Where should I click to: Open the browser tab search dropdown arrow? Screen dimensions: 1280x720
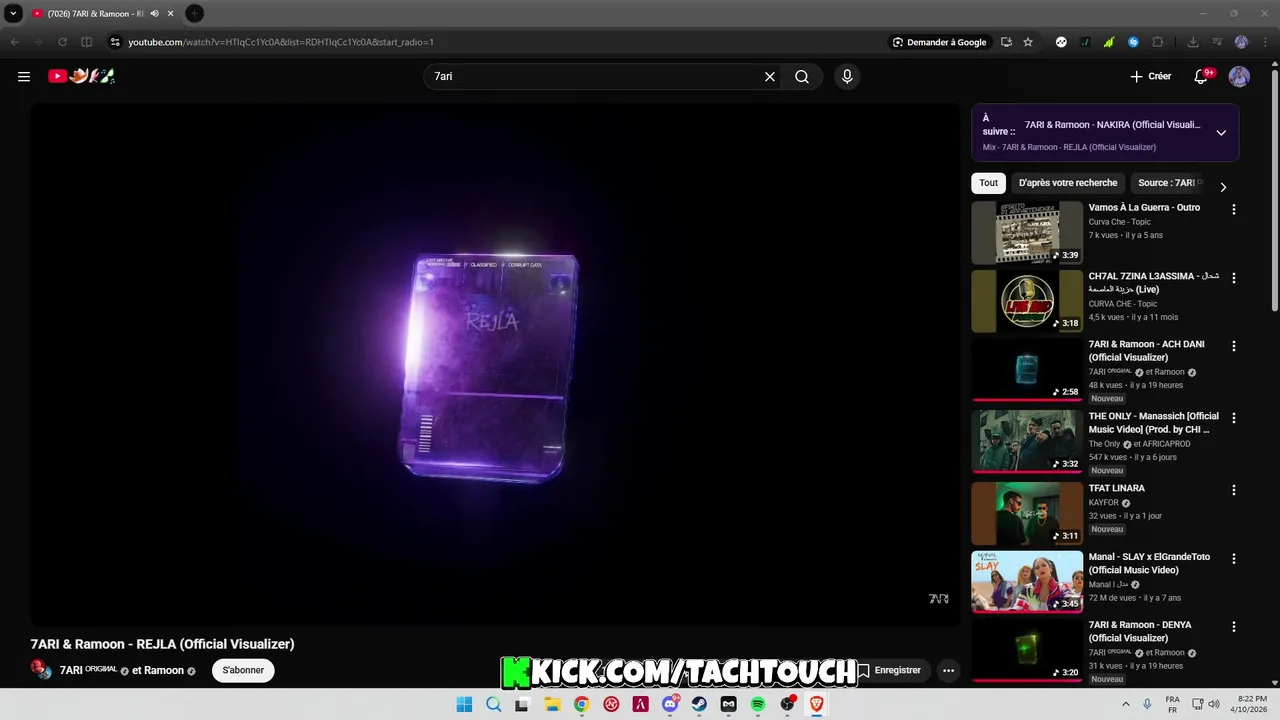click(x=14, y=13)
